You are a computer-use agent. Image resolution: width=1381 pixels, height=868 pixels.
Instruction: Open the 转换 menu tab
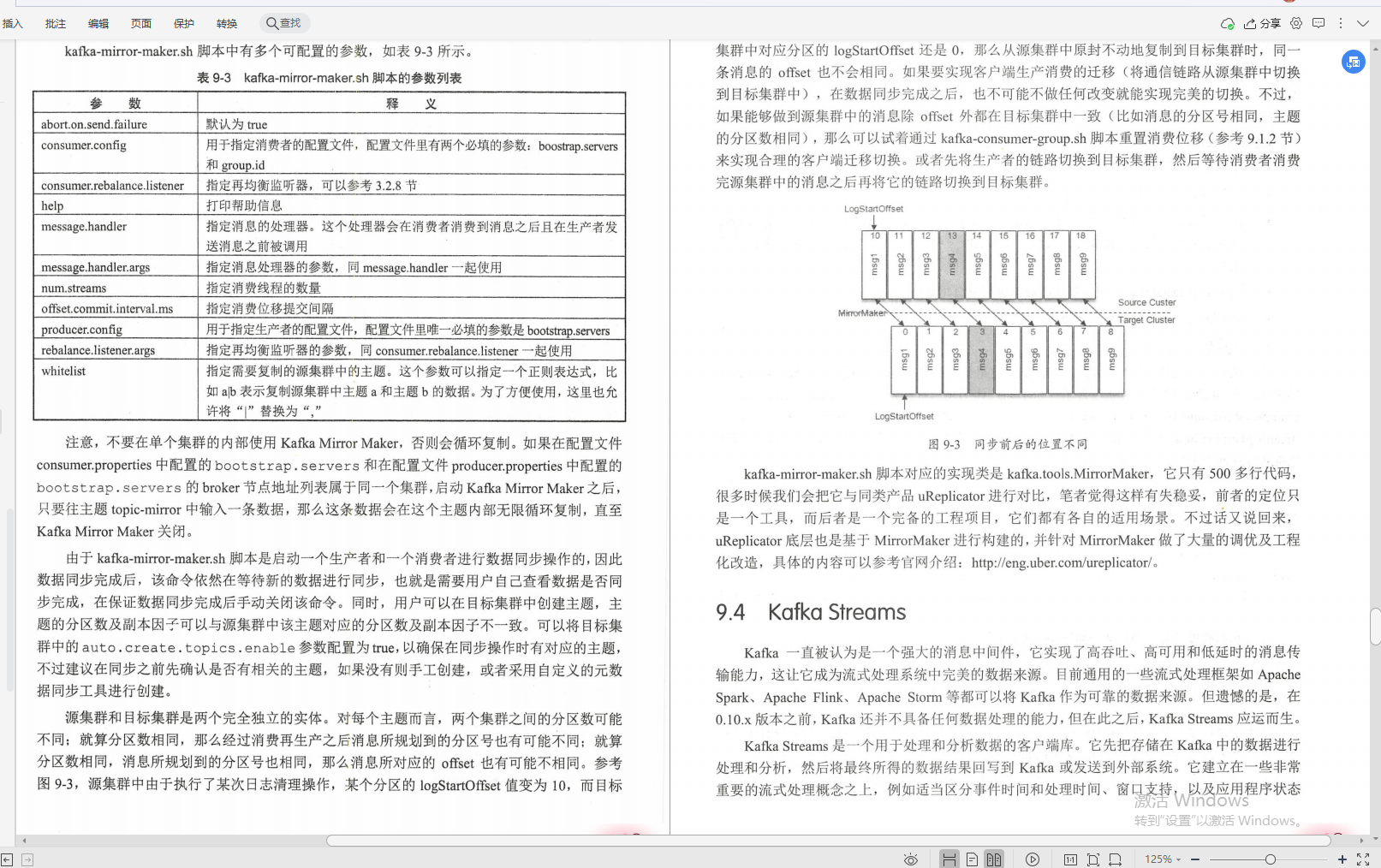point(227,24)
